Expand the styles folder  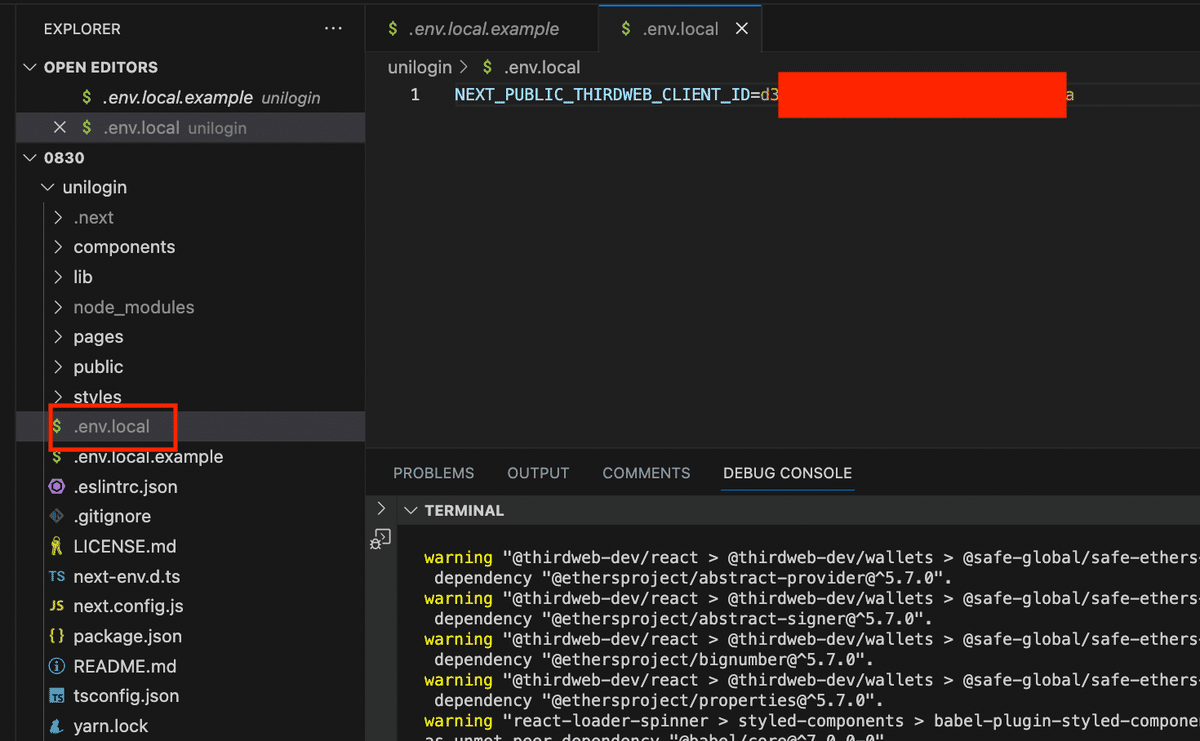click(x=58, y=397)
